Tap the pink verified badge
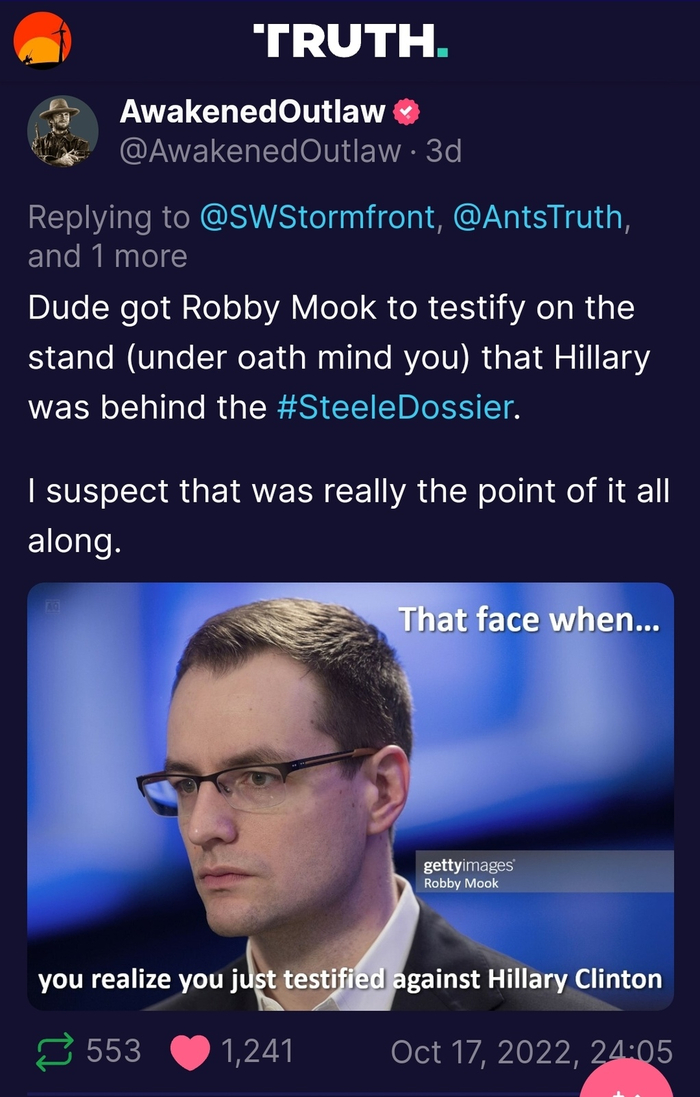The width and height of the screenshot is (700, 1097). point(406,112)
